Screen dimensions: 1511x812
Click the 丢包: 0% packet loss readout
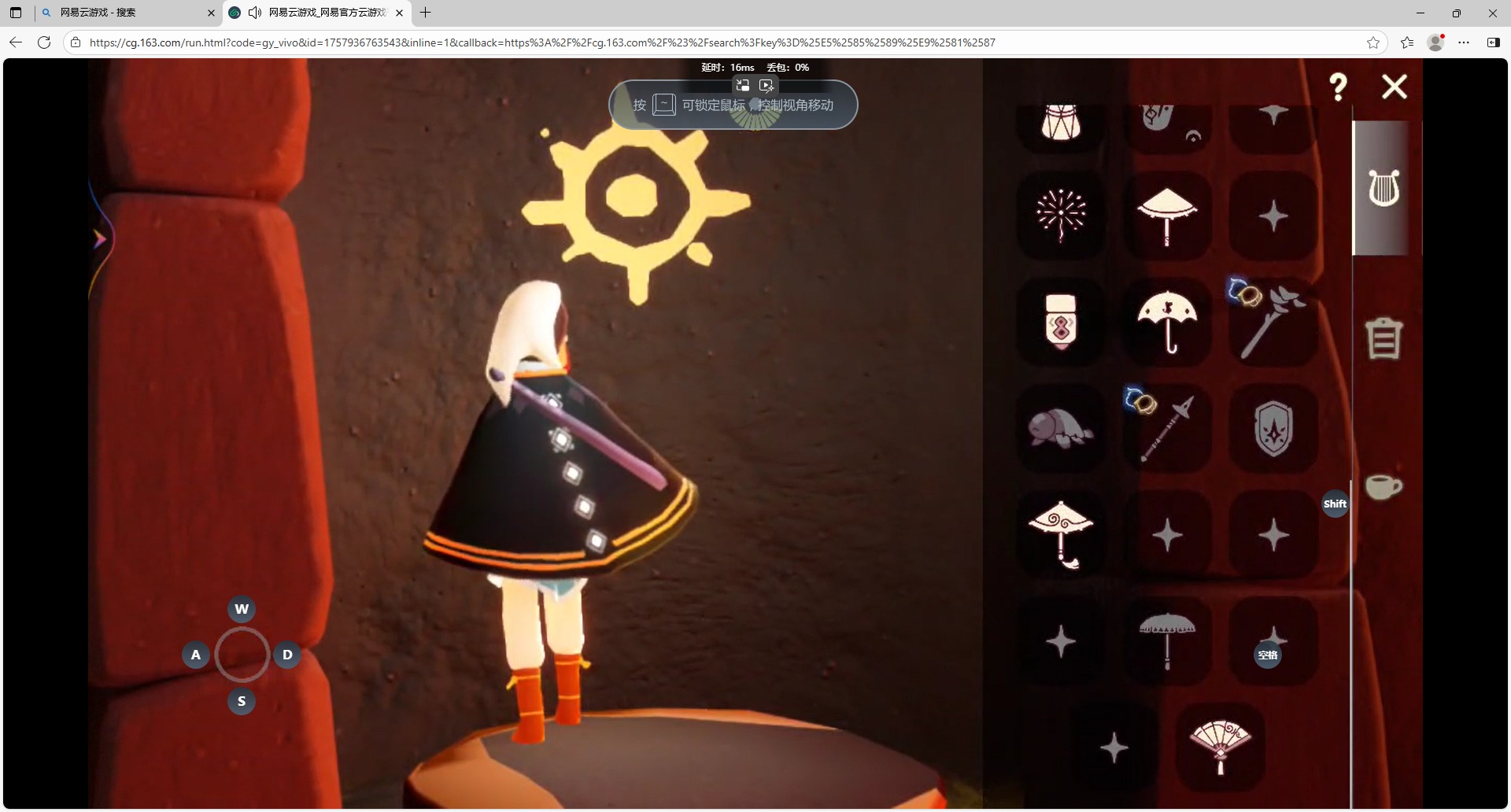788,68
